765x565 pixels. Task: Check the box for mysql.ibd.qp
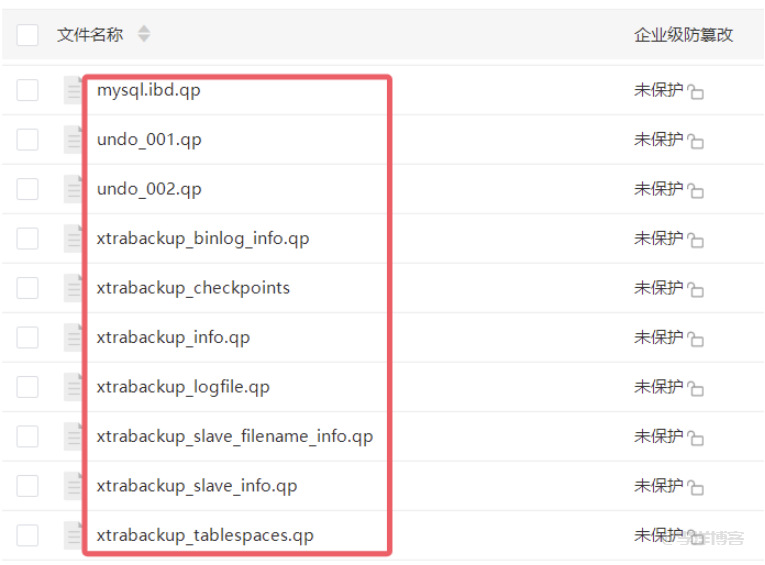(x=28, y=90)
